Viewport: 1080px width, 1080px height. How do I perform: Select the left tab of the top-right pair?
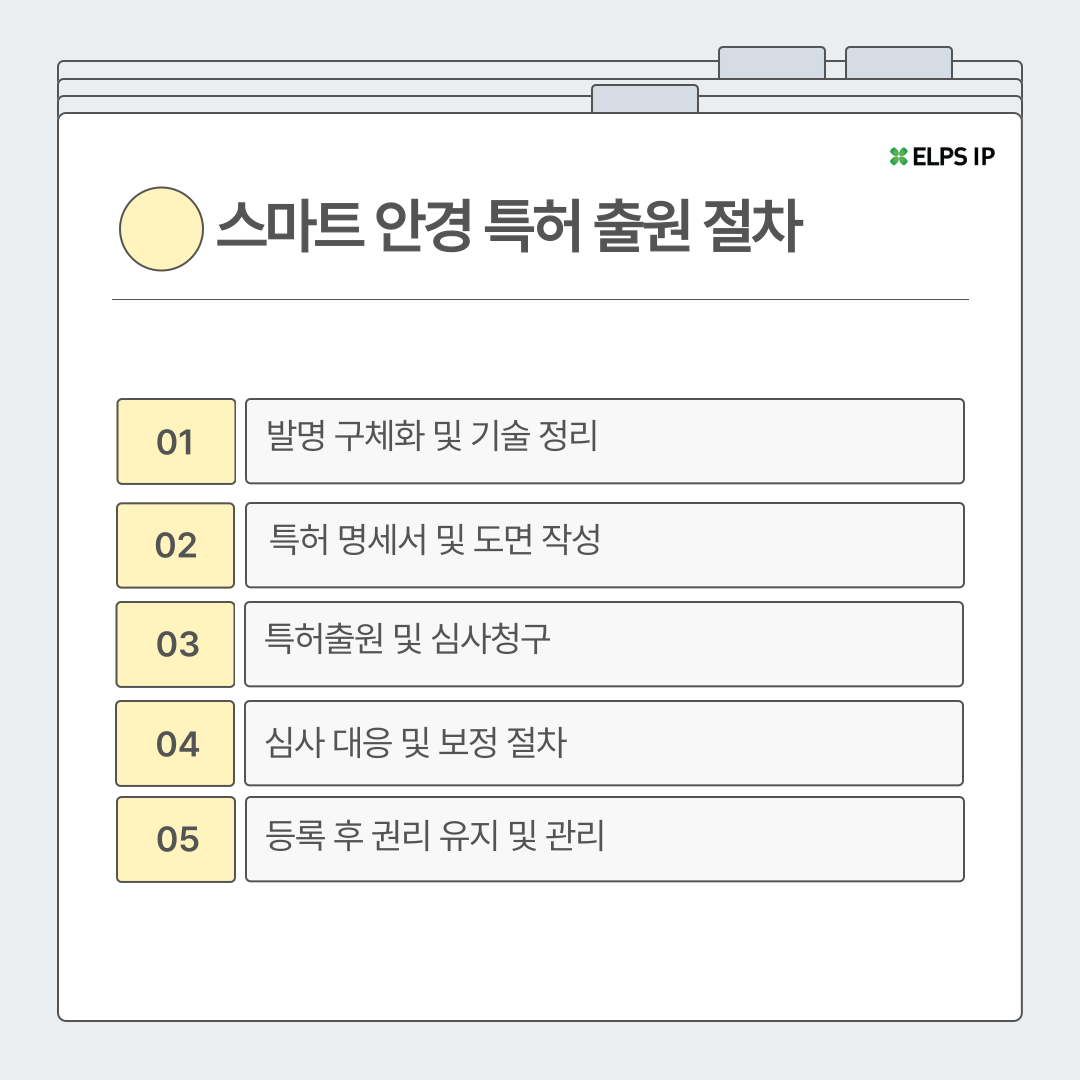click(x=771, y=62)
